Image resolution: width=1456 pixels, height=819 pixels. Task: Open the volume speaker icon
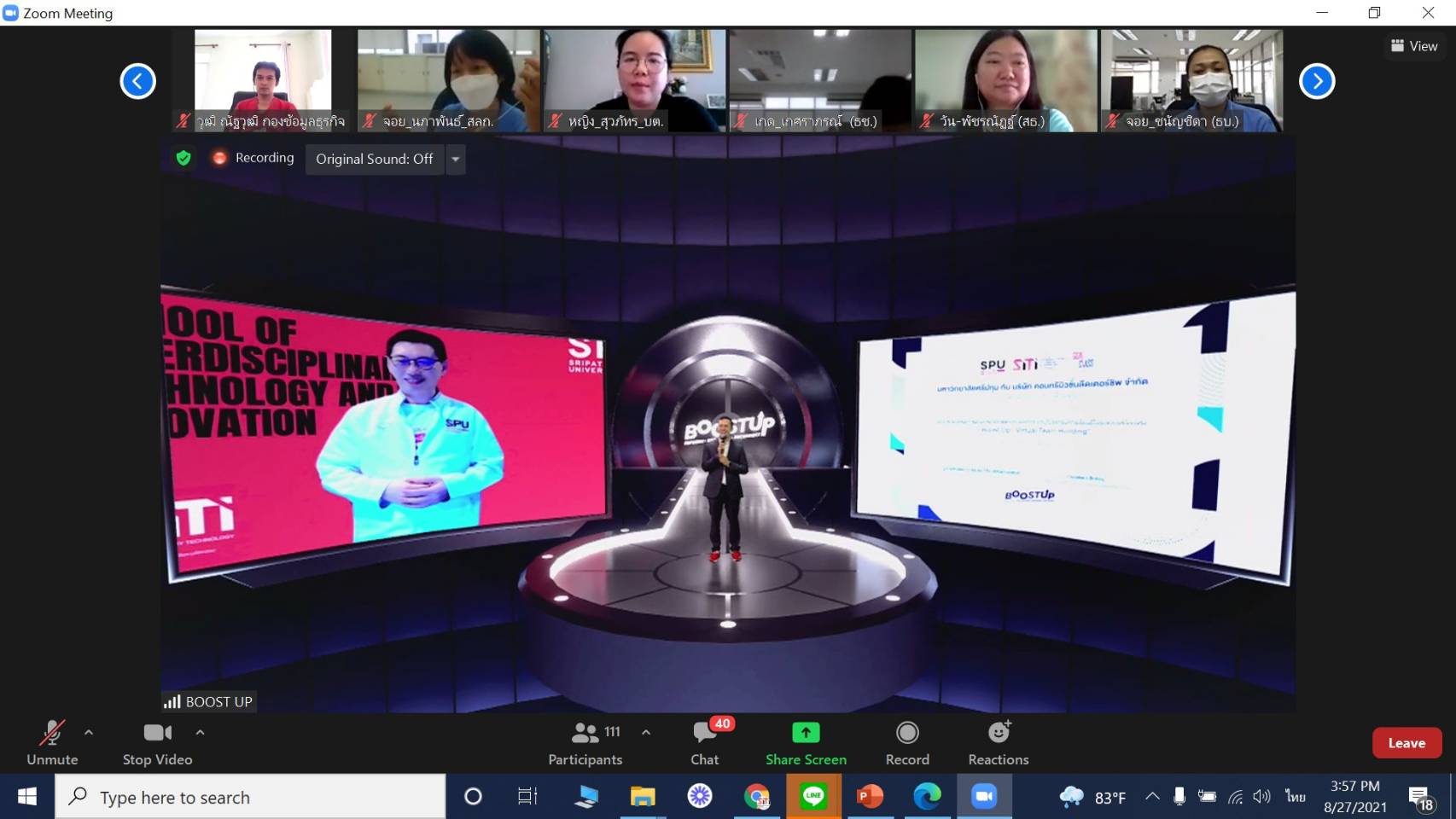pyautogui.click(x=1262, y=797)
